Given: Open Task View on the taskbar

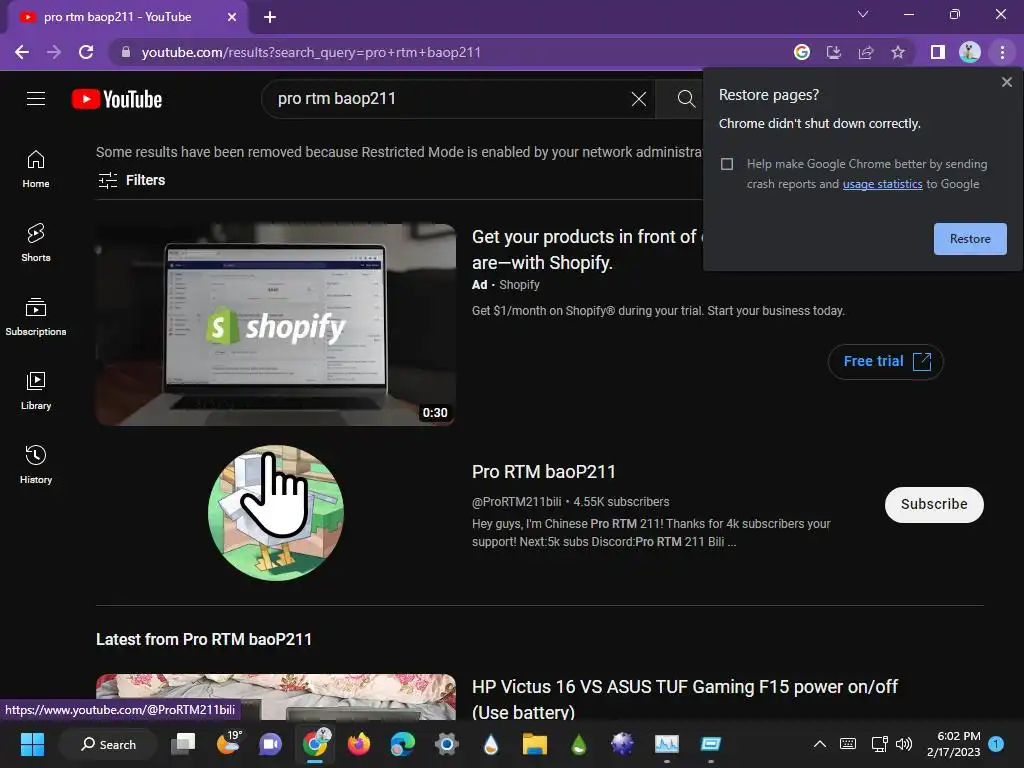Looking at the screenshot, I should point(184,744).
